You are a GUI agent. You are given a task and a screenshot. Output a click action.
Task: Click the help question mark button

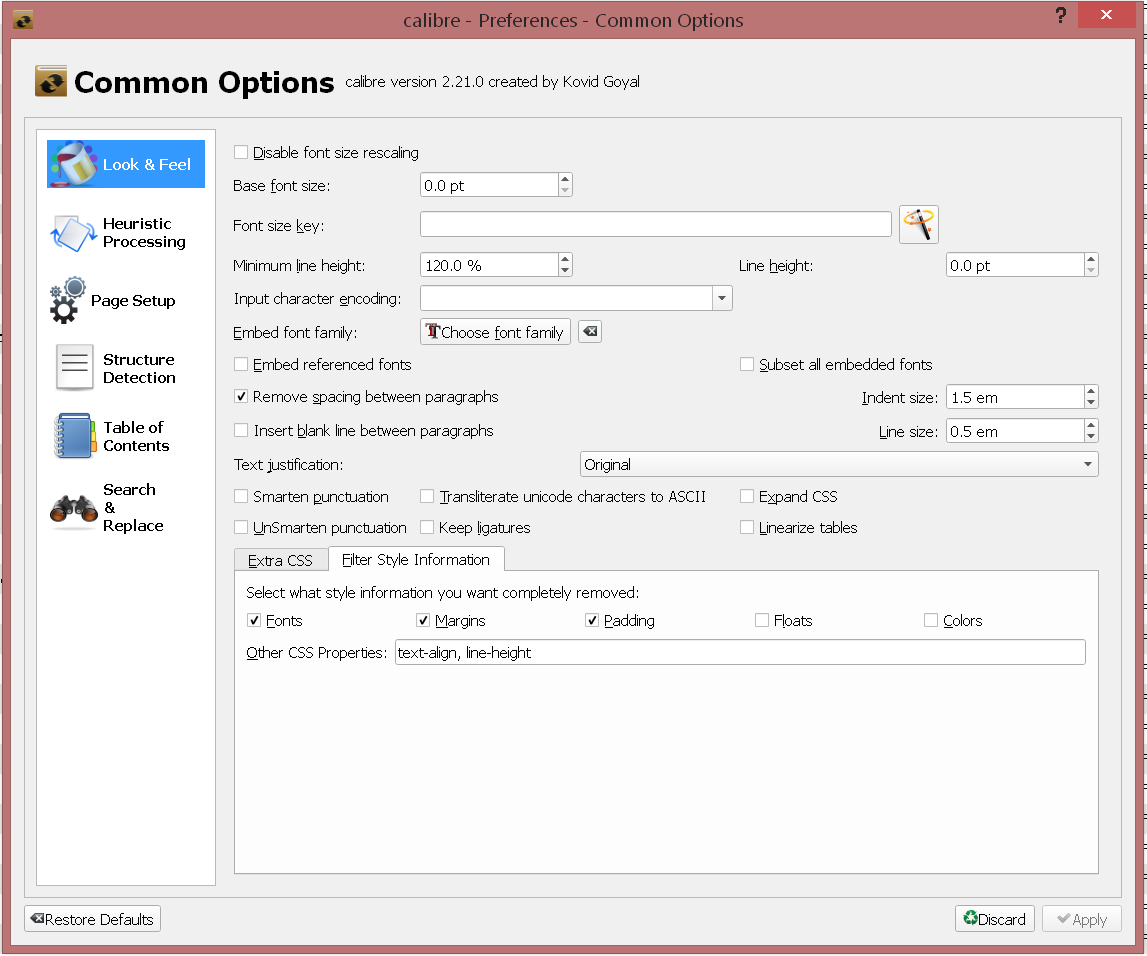1060,15
